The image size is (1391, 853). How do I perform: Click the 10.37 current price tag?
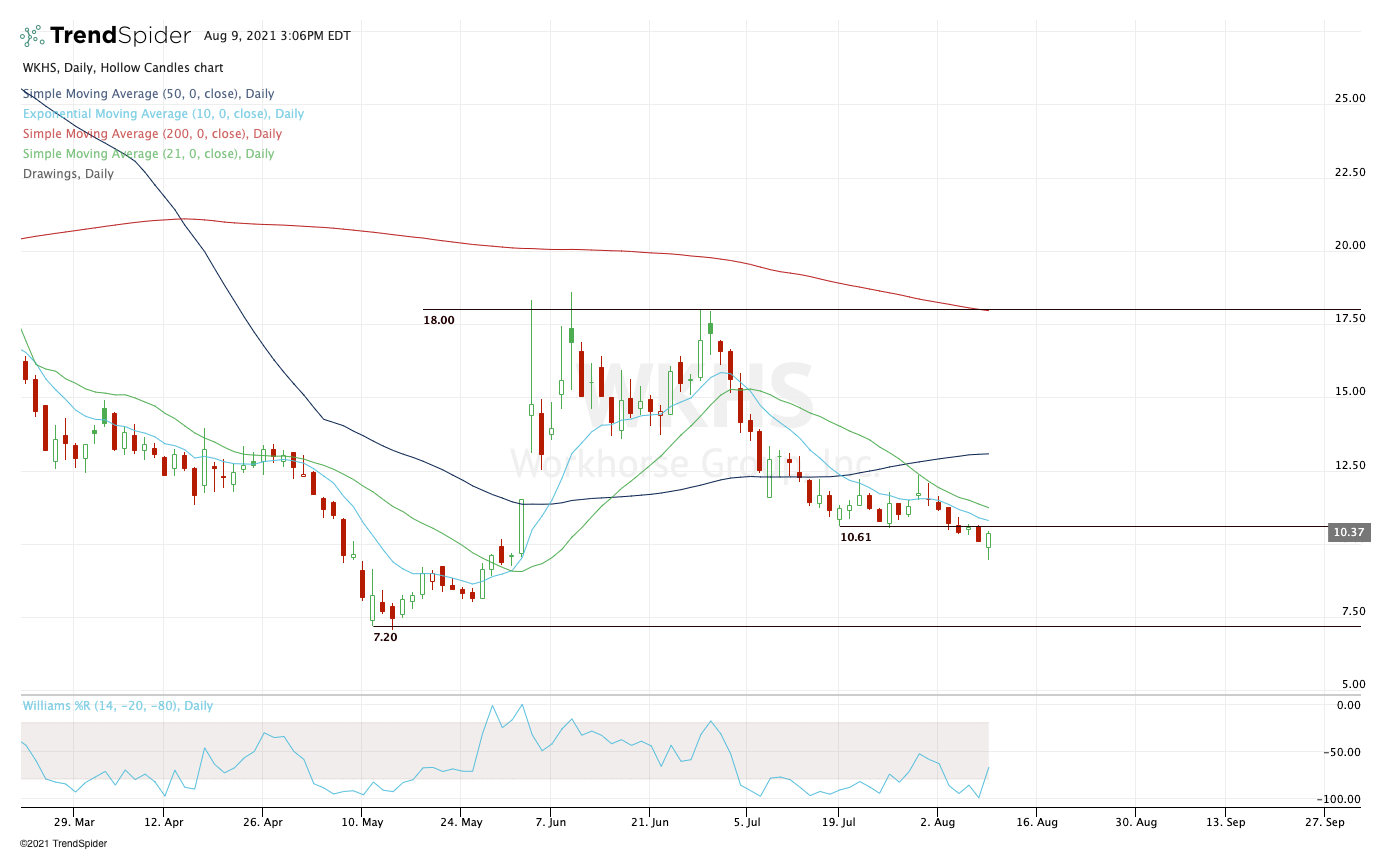coord(1349,533)
